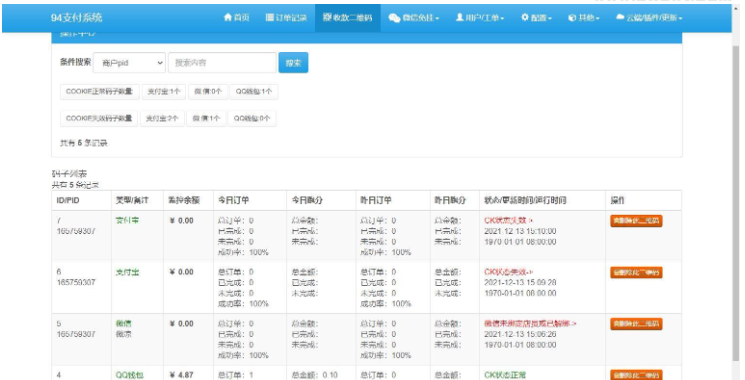The height and width of the screenshot is (380, 745).
Task: Click the red CK status link in row 7
Action: [x=508, y=220]
